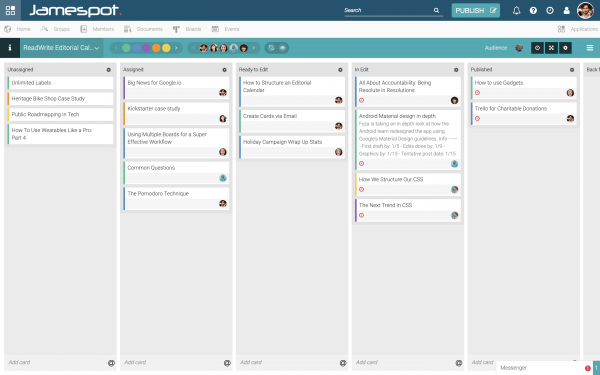Open Create Cards via Email card
The width and height of the screenshot is (600, 375).
click(292, 121)
